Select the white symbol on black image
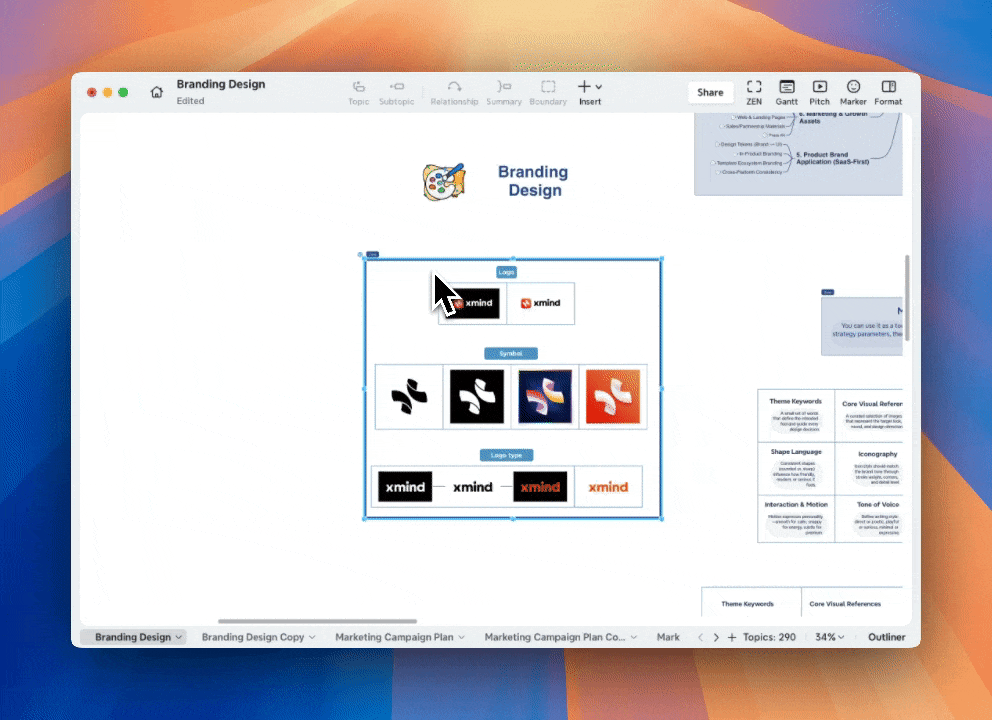Screen dimensions: 992x720 [476, 397]
